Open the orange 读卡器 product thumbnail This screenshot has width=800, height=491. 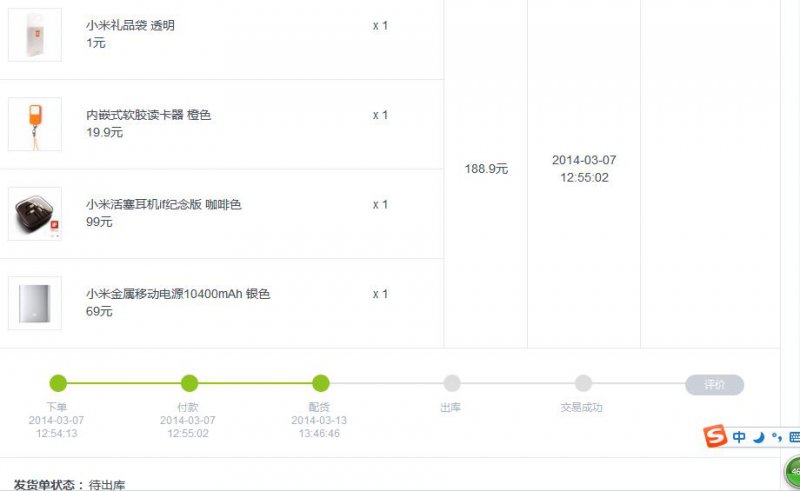coord(35,124)
